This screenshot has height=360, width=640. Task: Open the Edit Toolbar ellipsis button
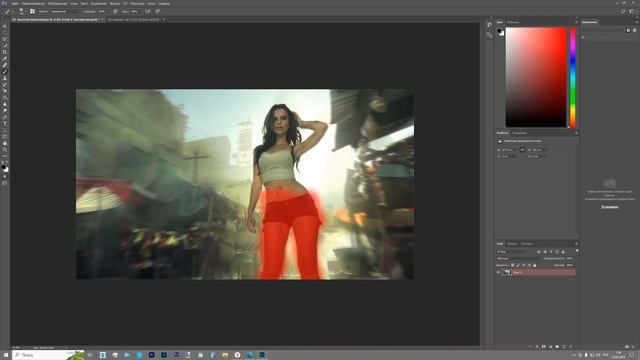(5, 156)
